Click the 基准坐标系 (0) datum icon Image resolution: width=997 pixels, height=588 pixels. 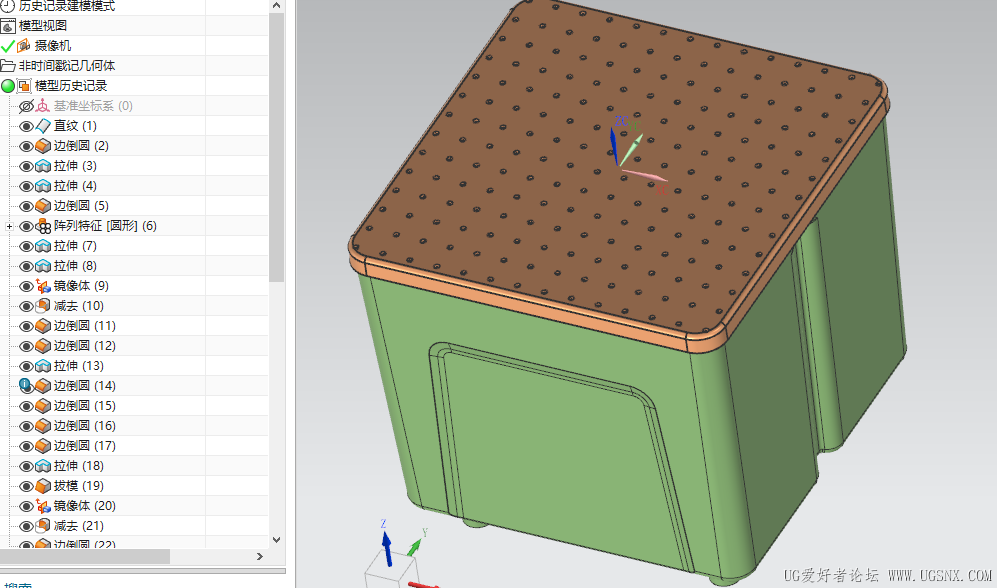(43, 106)
